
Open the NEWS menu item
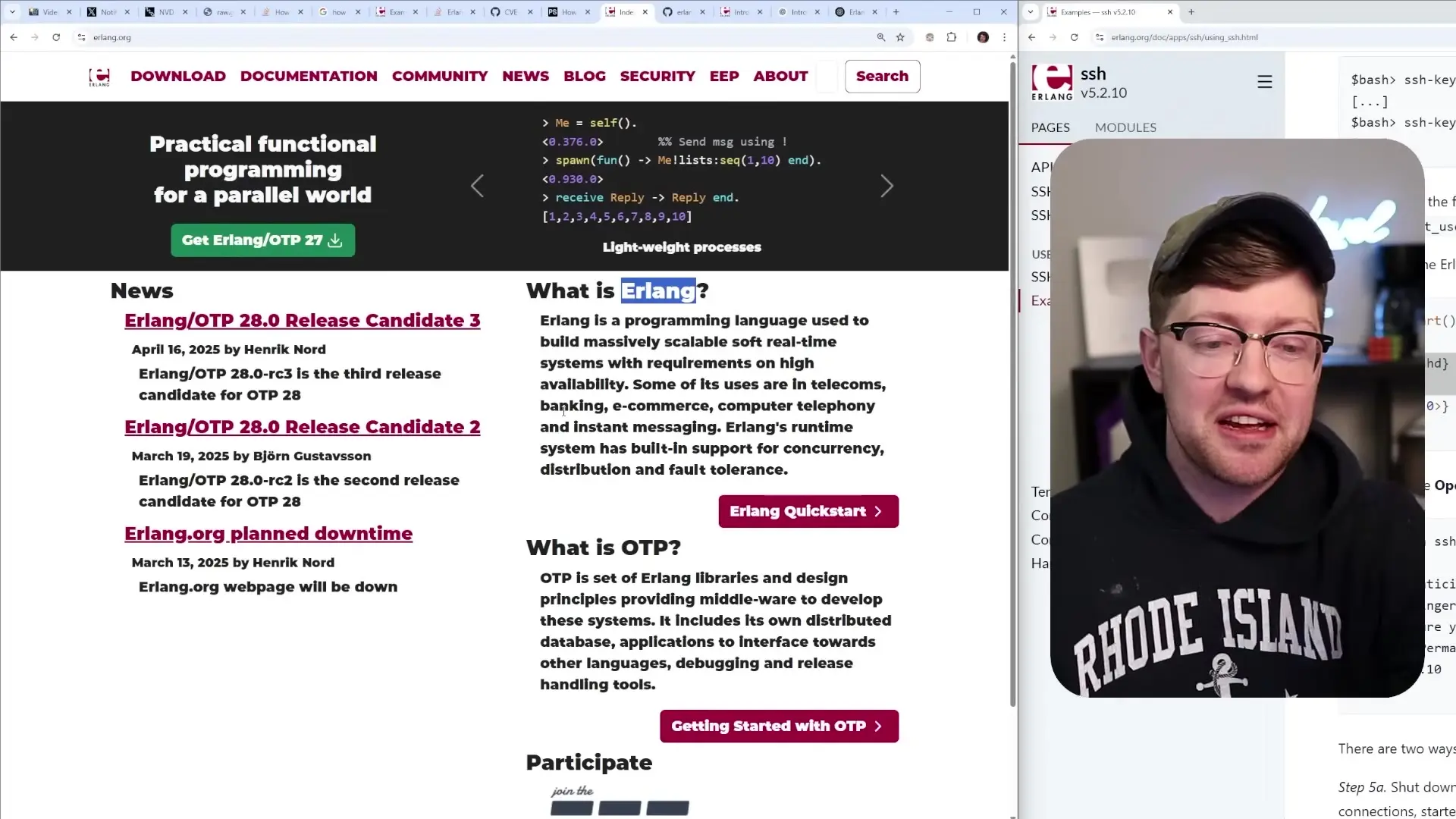click(526, 76)
